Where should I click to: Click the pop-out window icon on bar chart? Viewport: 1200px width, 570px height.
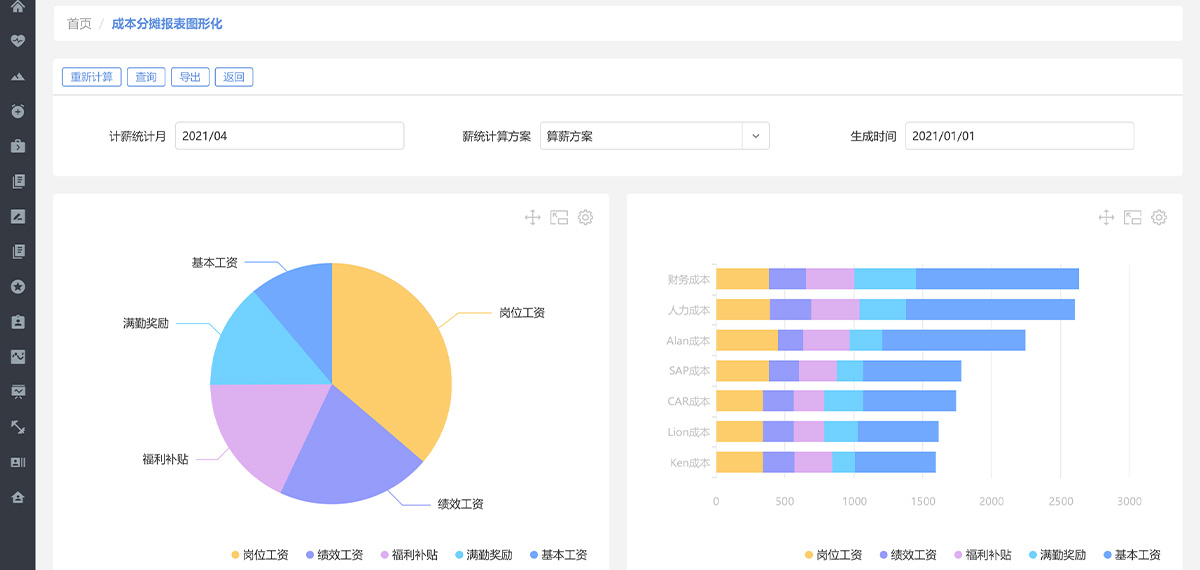coord(1132,217)
